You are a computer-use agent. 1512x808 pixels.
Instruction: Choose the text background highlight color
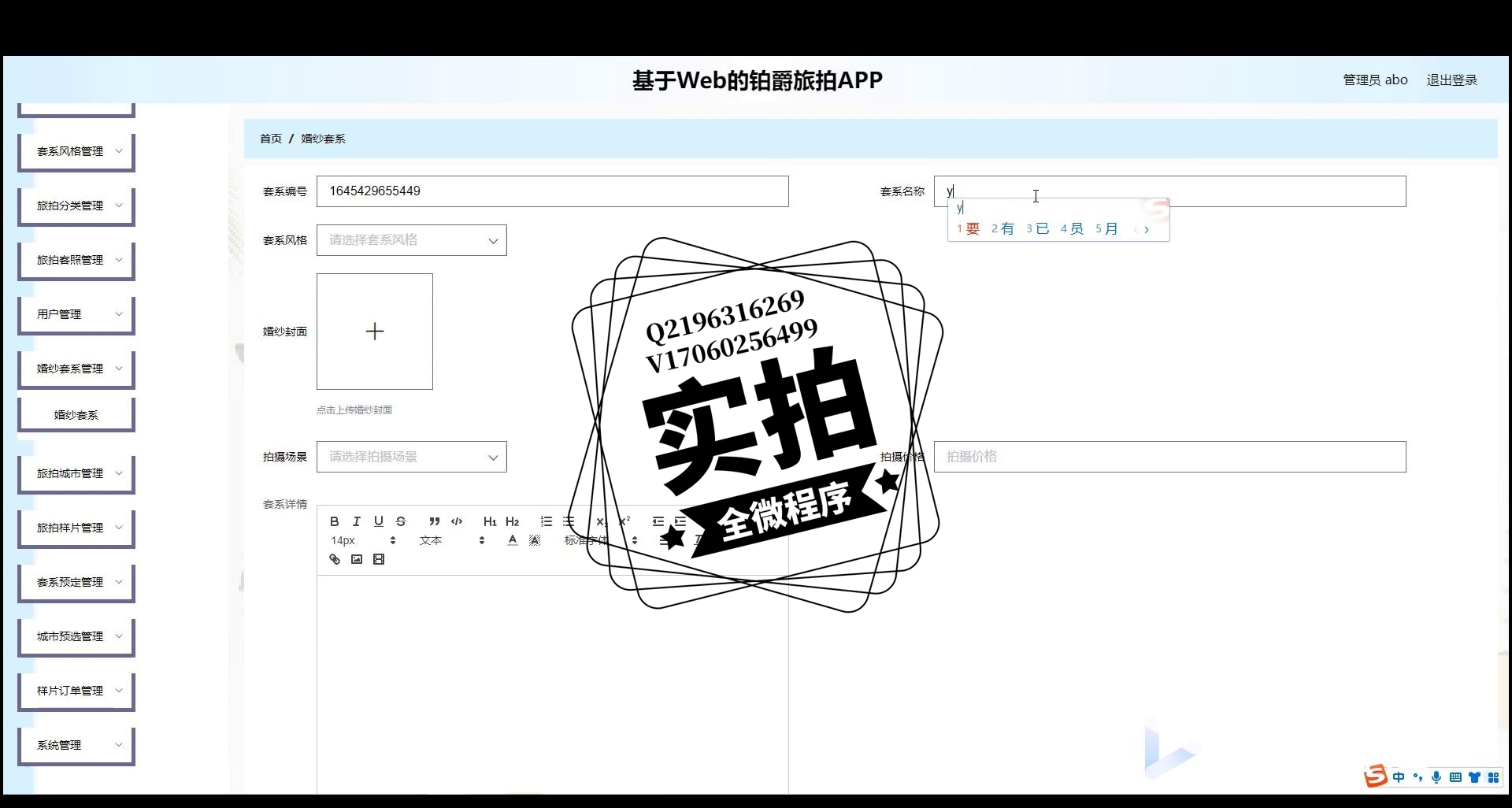click(x=535, y=540)
